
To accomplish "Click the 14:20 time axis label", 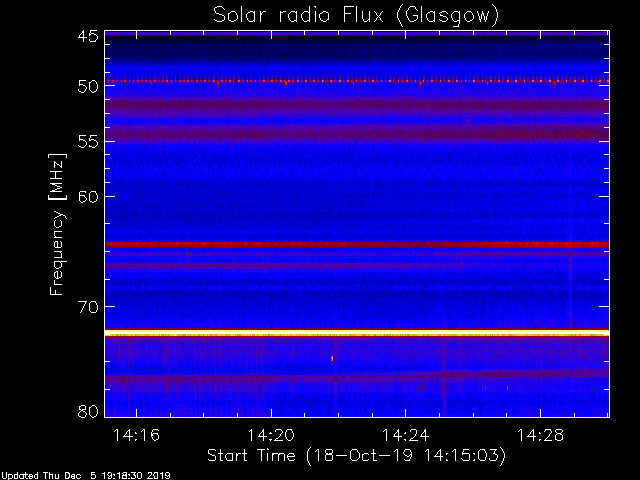I will [x=271, y=435].
